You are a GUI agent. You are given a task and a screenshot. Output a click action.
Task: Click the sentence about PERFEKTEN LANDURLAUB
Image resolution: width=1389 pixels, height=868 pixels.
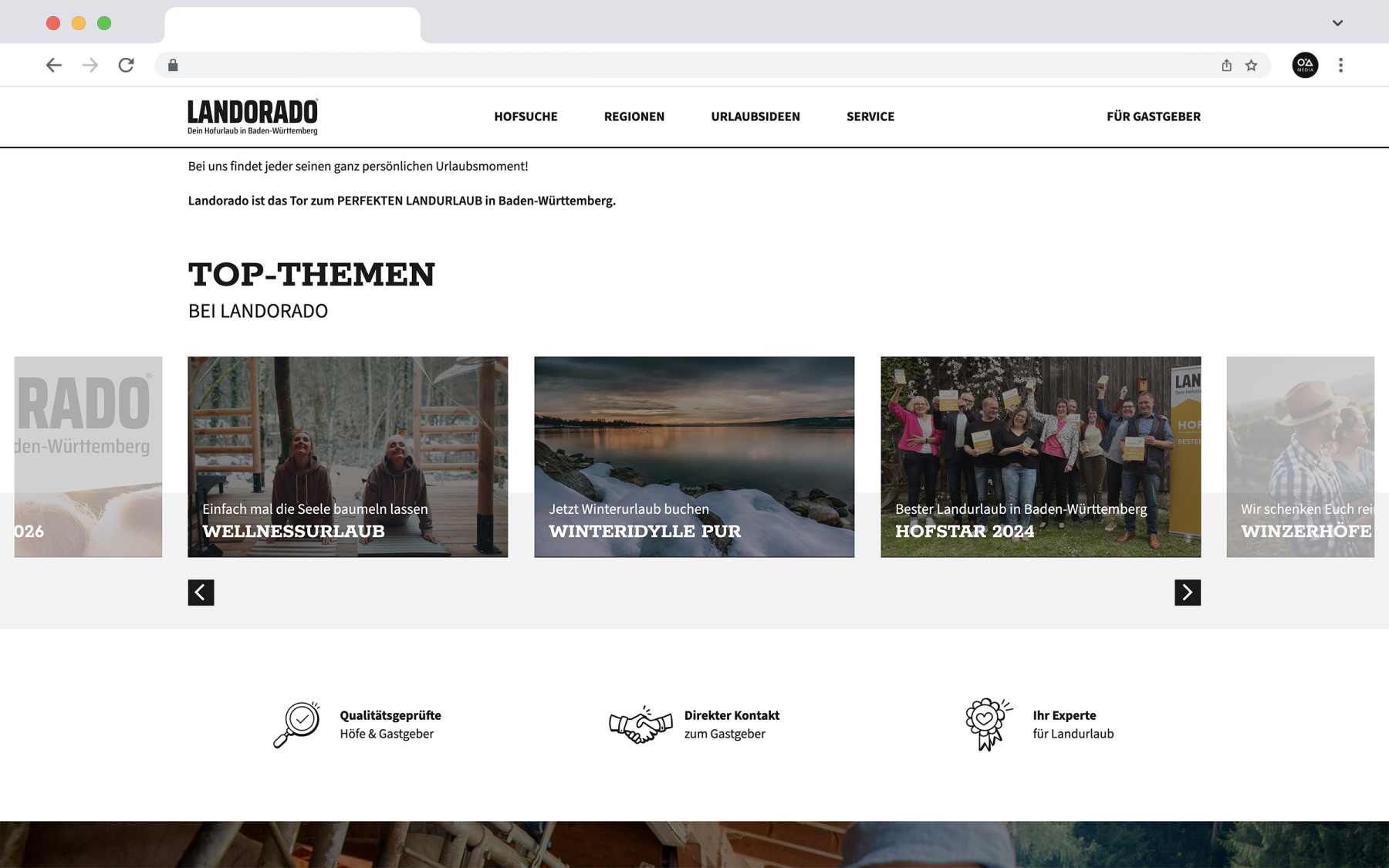402,201
